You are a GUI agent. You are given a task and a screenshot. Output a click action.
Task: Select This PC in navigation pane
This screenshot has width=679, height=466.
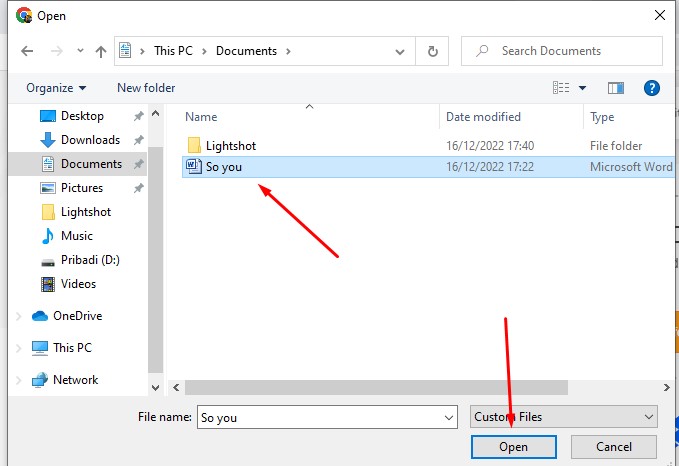(x=72, y=348)
